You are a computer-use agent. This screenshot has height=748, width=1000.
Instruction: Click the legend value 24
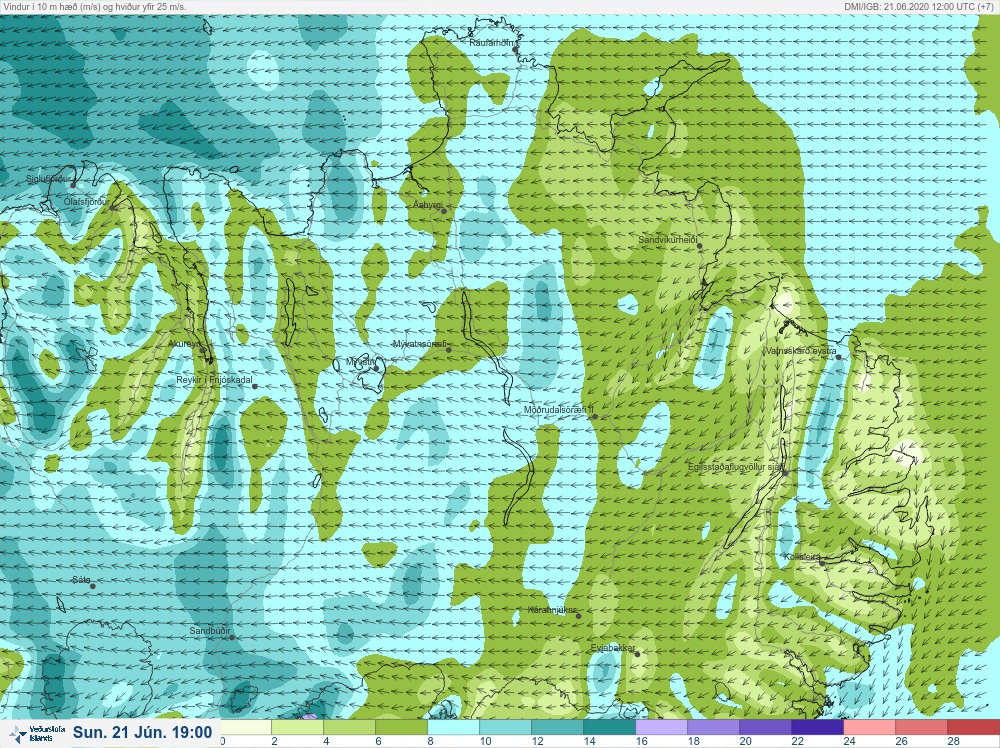(x=849, y=741)
